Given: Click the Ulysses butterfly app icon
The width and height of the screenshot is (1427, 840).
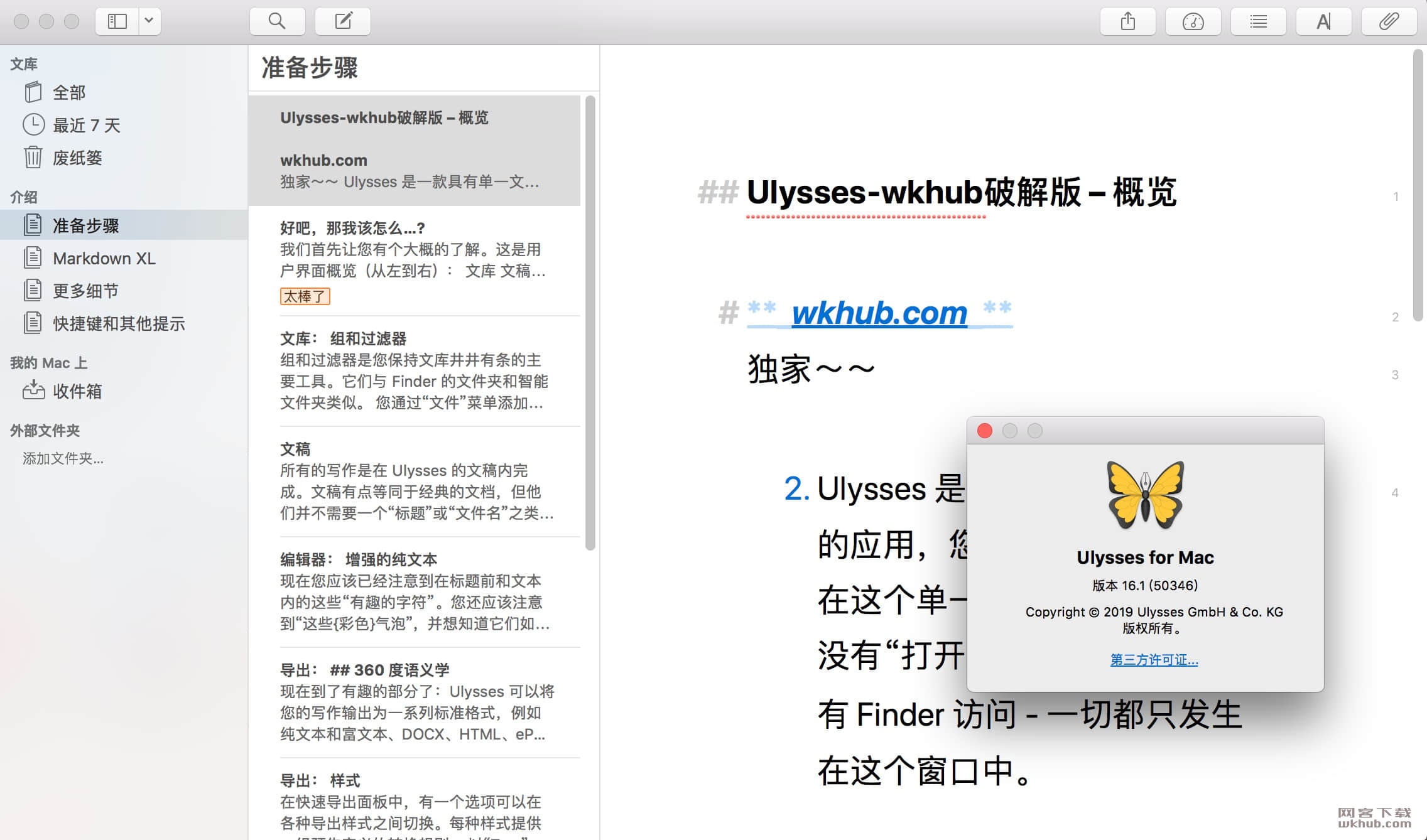Looking at the screenshot, I should click(x=1146, y=495).
